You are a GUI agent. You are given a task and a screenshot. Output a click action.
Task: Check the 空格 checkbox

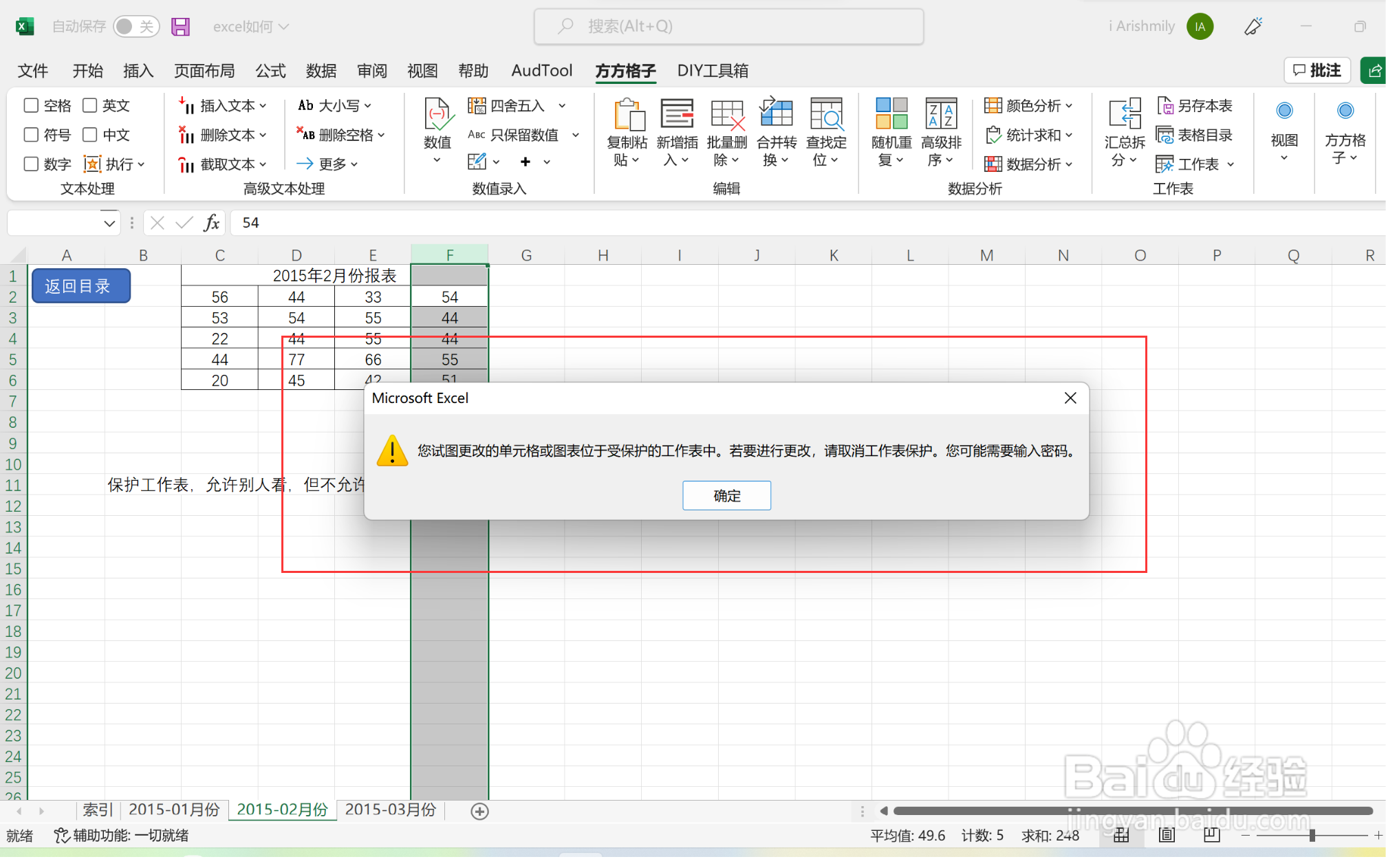coord(31,105)
